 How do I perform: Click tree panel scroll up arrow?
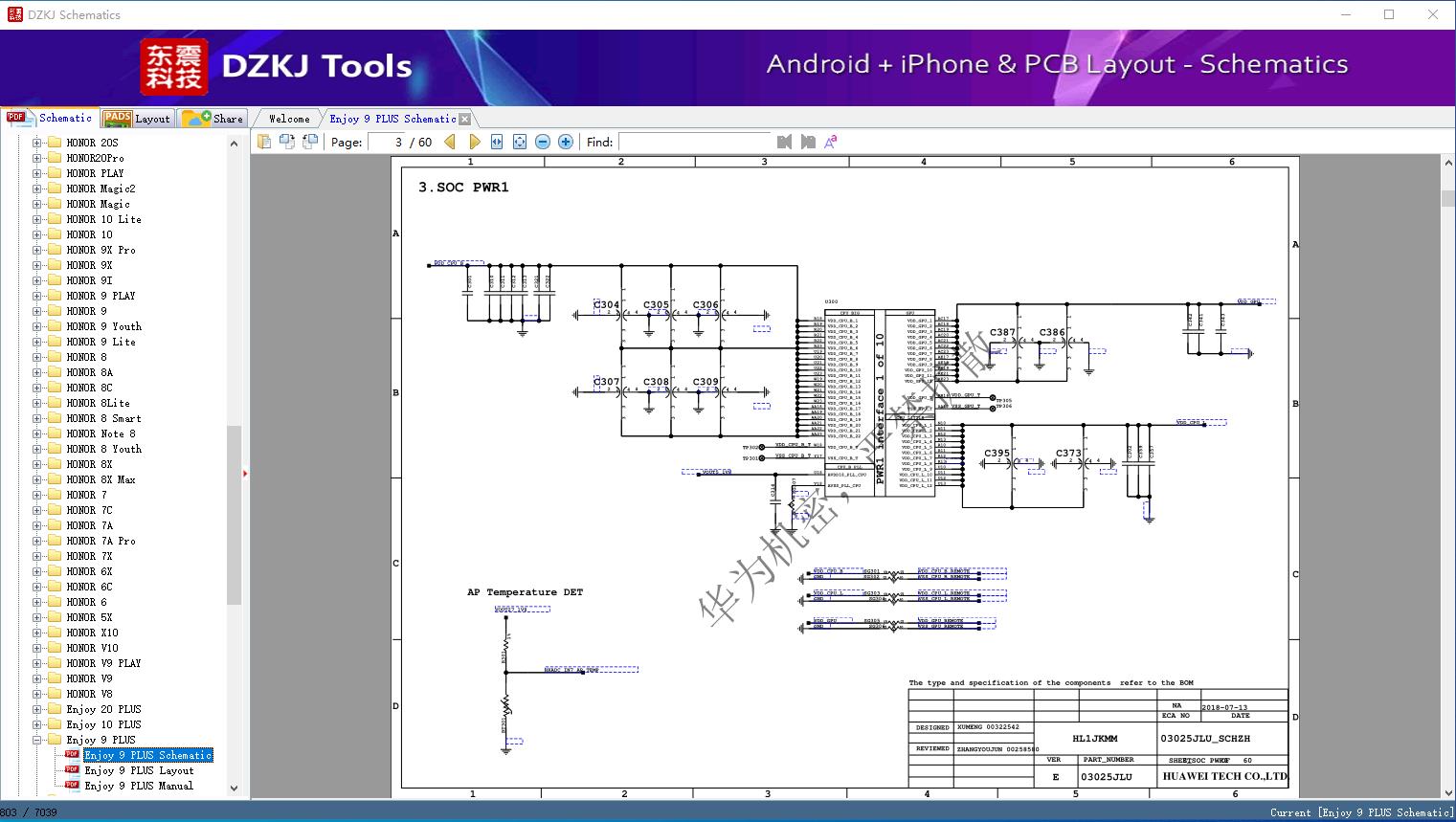tap(234, 143)
